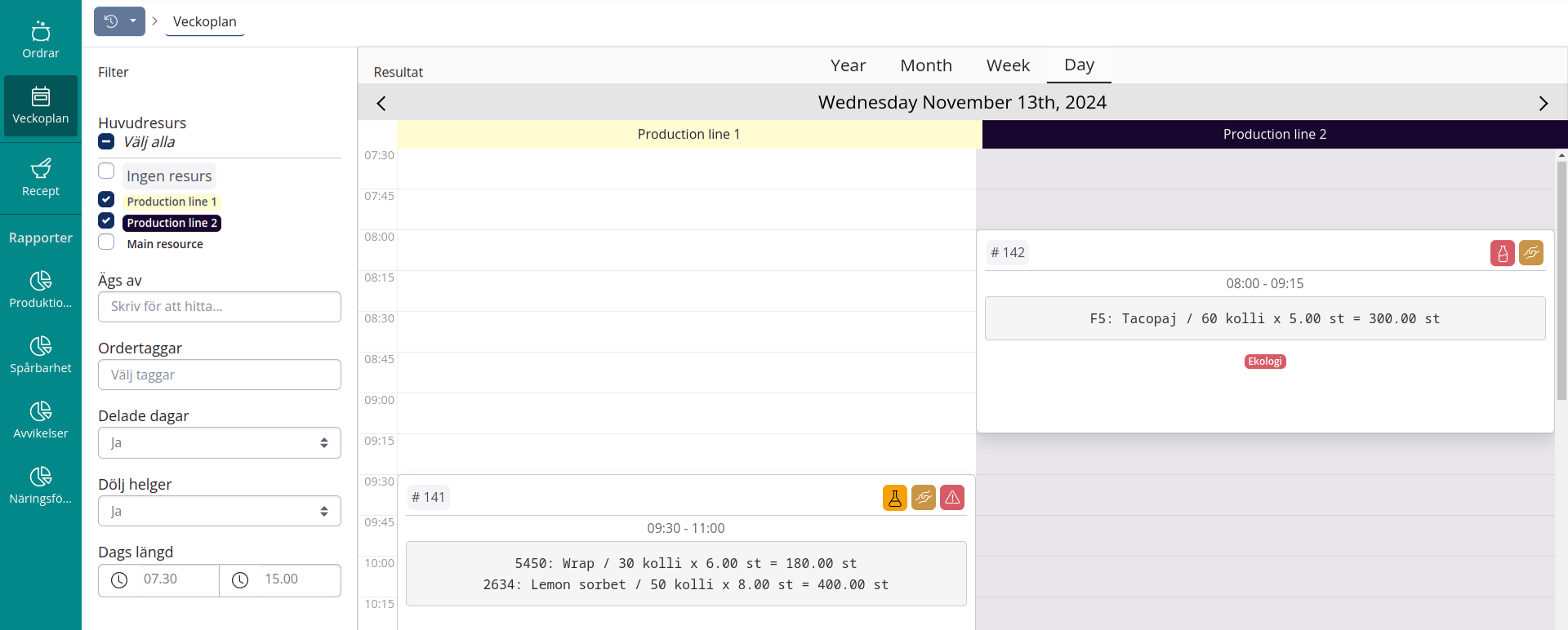
Task: Open the Spårbarhet report icon
Action: pos(40,354)
